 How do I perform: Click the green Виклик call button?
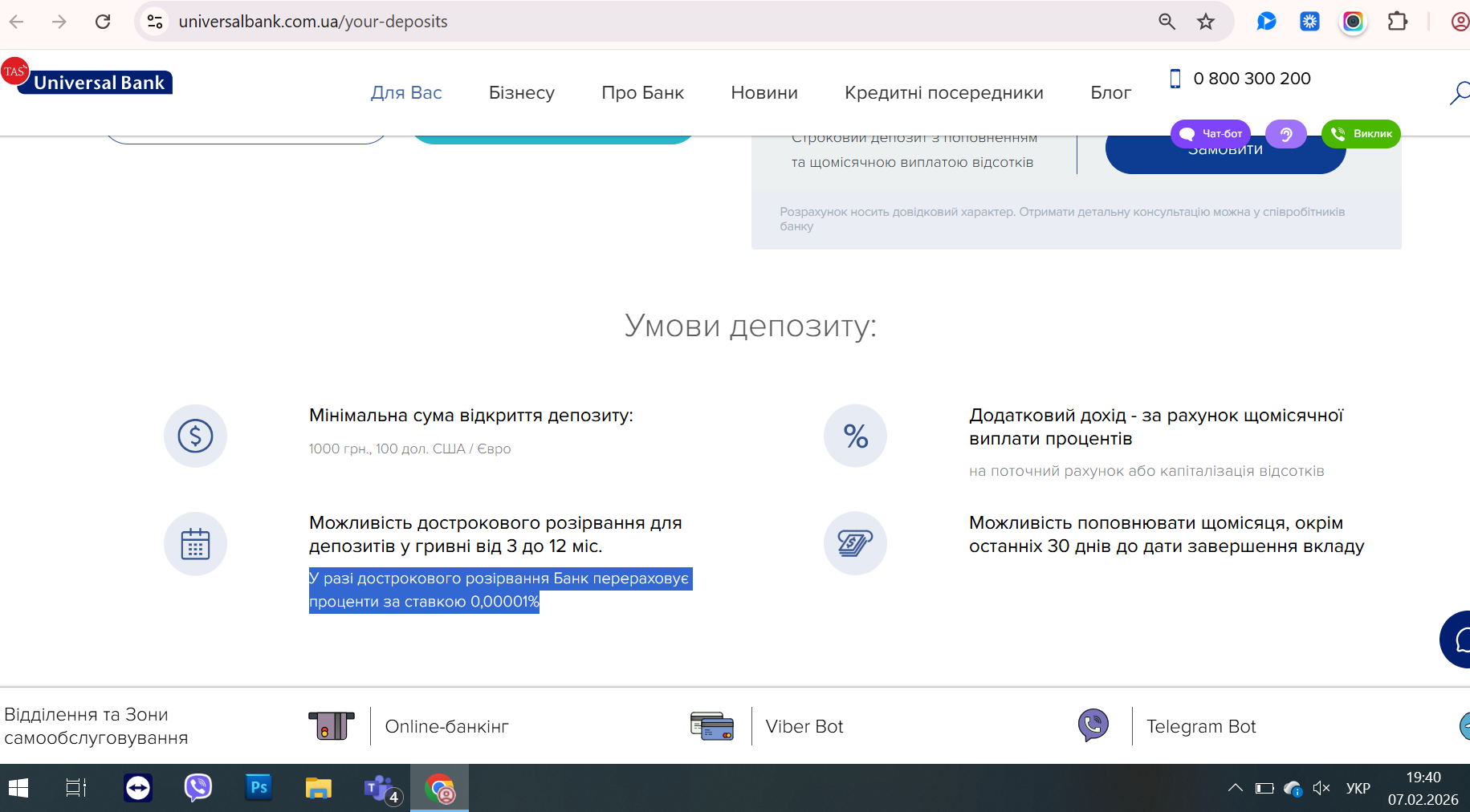click(x=1361, y=134)
